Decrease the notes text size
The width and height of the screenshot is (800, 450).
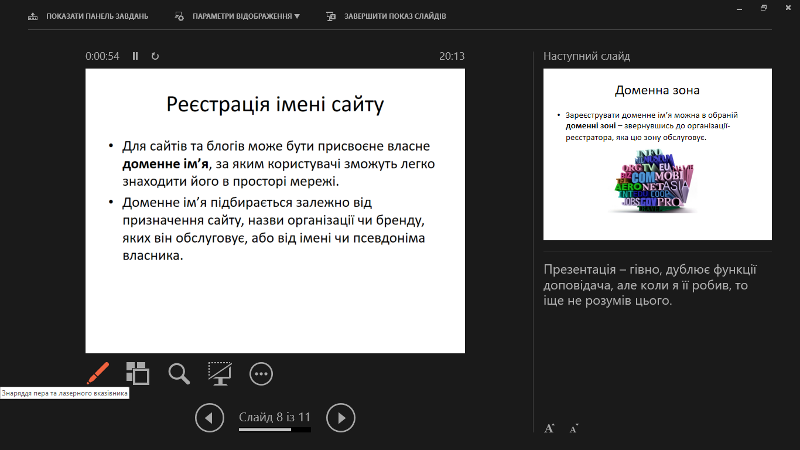click(573, 429)
